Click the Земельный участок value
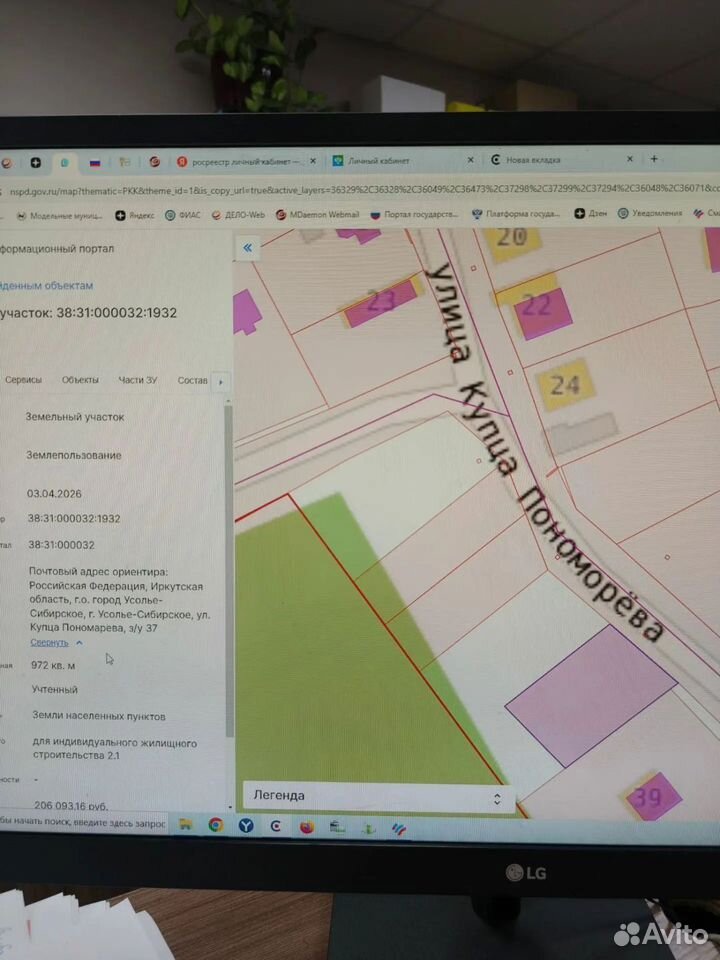Viewport: 720px width, 960px height. pos(75,417)
